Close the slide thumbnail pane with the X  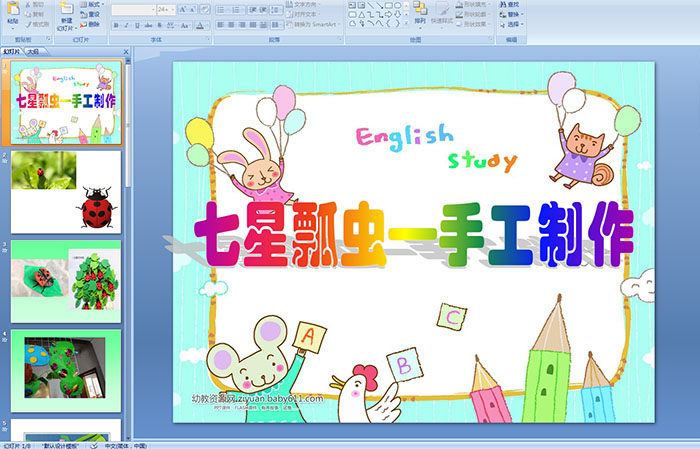[126, 52]
